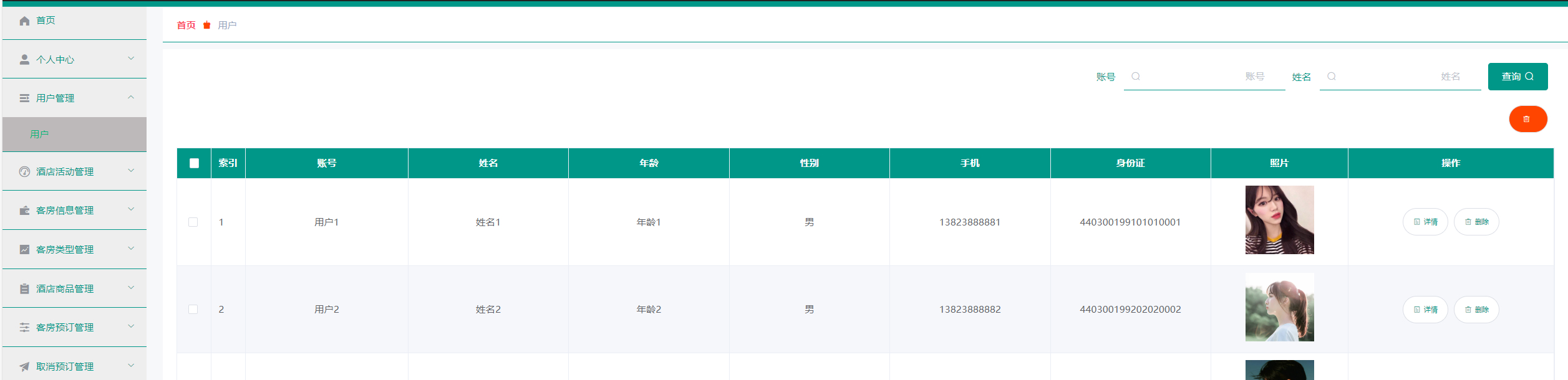Click the briefcase icon beside 客房信息管理
Screen dimensions: 1568x380
click(x=24, y=211)
